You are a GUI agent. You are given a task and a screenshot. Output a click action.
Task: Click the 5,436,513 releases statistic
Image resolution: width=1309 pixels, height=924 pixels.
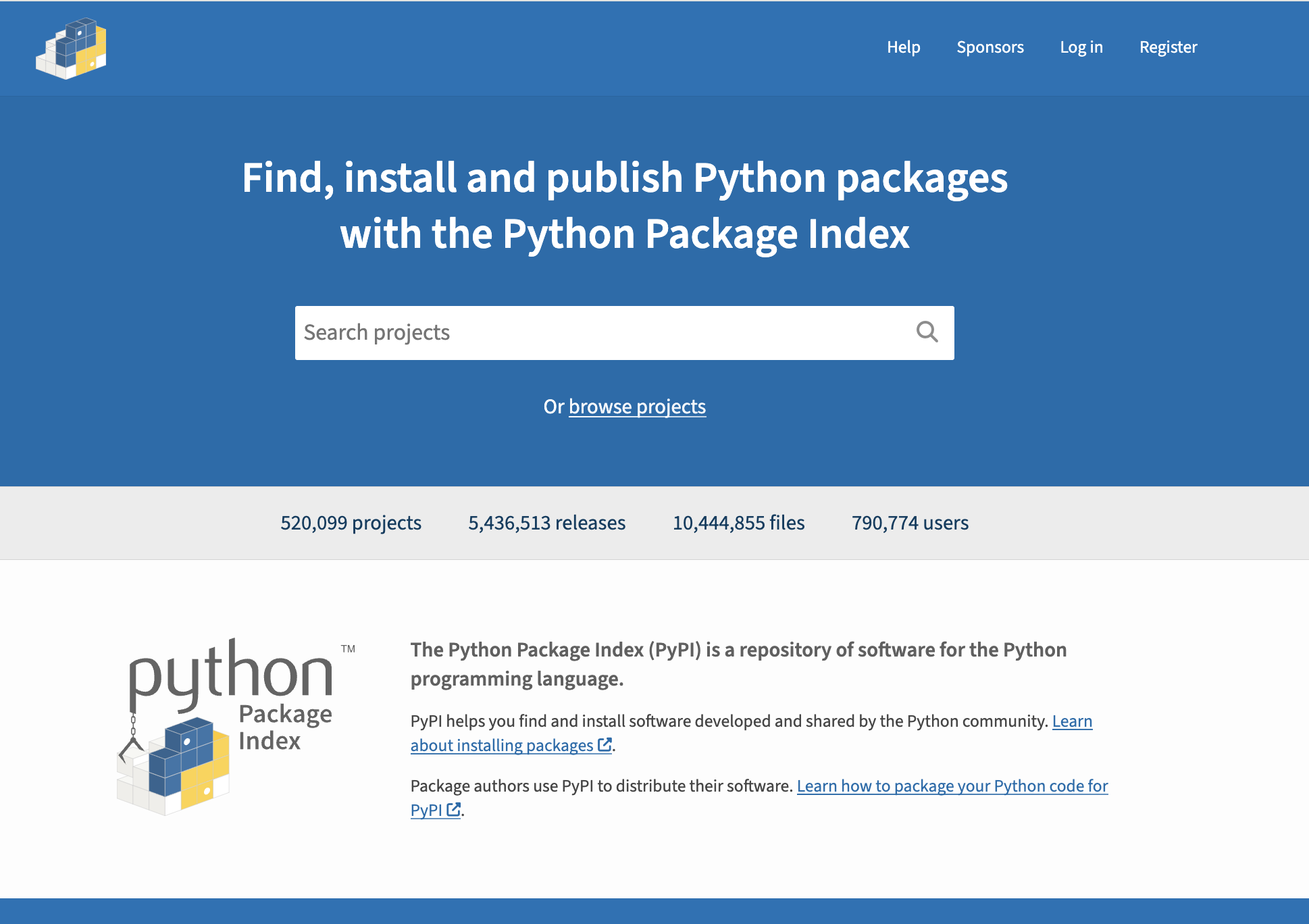[x=546, y=523]
